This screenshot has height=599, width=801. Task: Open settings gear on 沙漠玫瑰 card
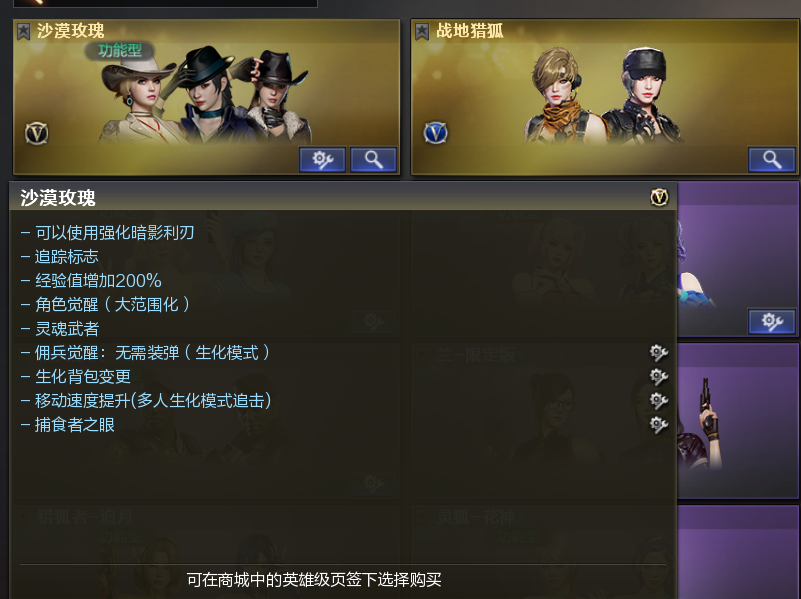tap(322, 160)
